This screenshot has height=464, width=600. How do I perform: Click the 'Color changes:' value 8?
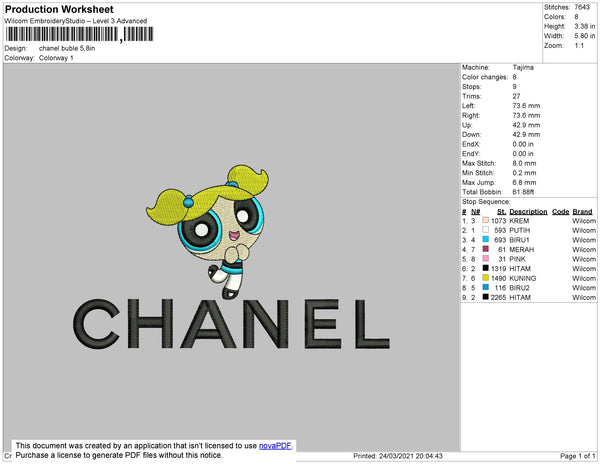pos(515,77)
